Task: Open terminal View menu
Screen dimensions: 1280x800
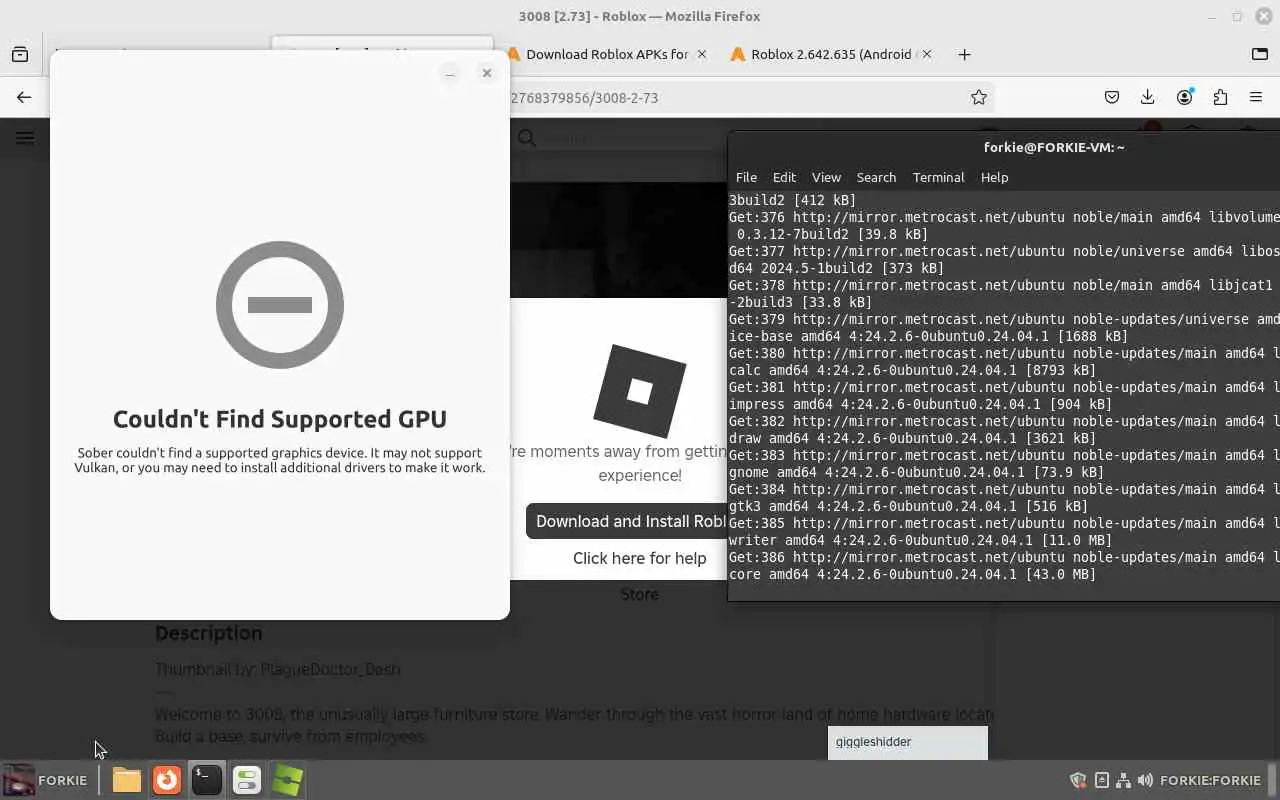Action: [826, 177]
